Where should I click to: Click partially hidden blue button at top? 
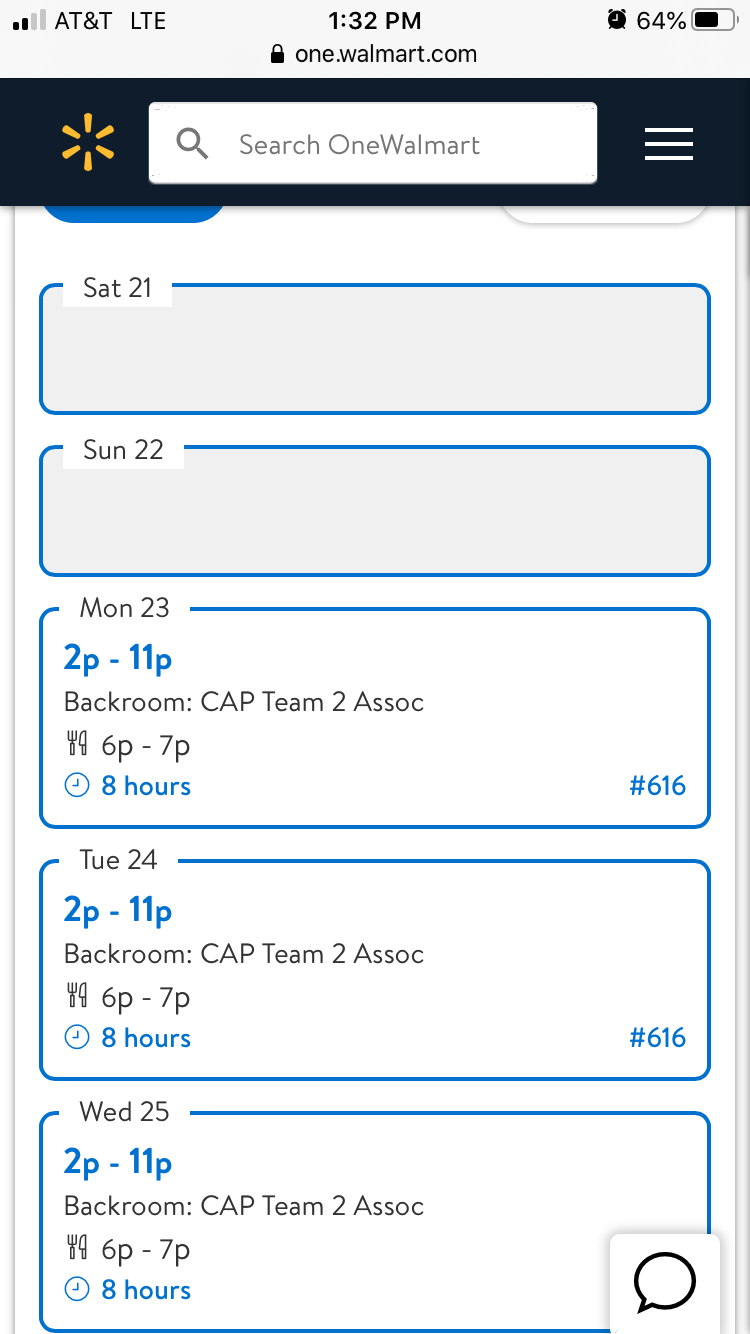tap(134, 212)
